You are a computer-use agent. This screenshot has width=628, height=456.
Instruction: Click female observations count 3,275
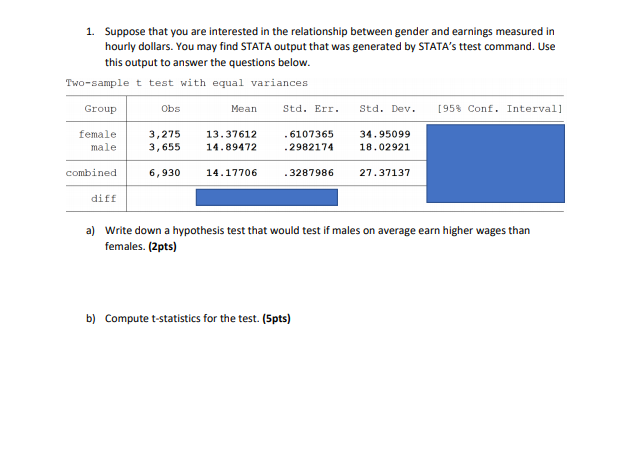tap(165, 134)
